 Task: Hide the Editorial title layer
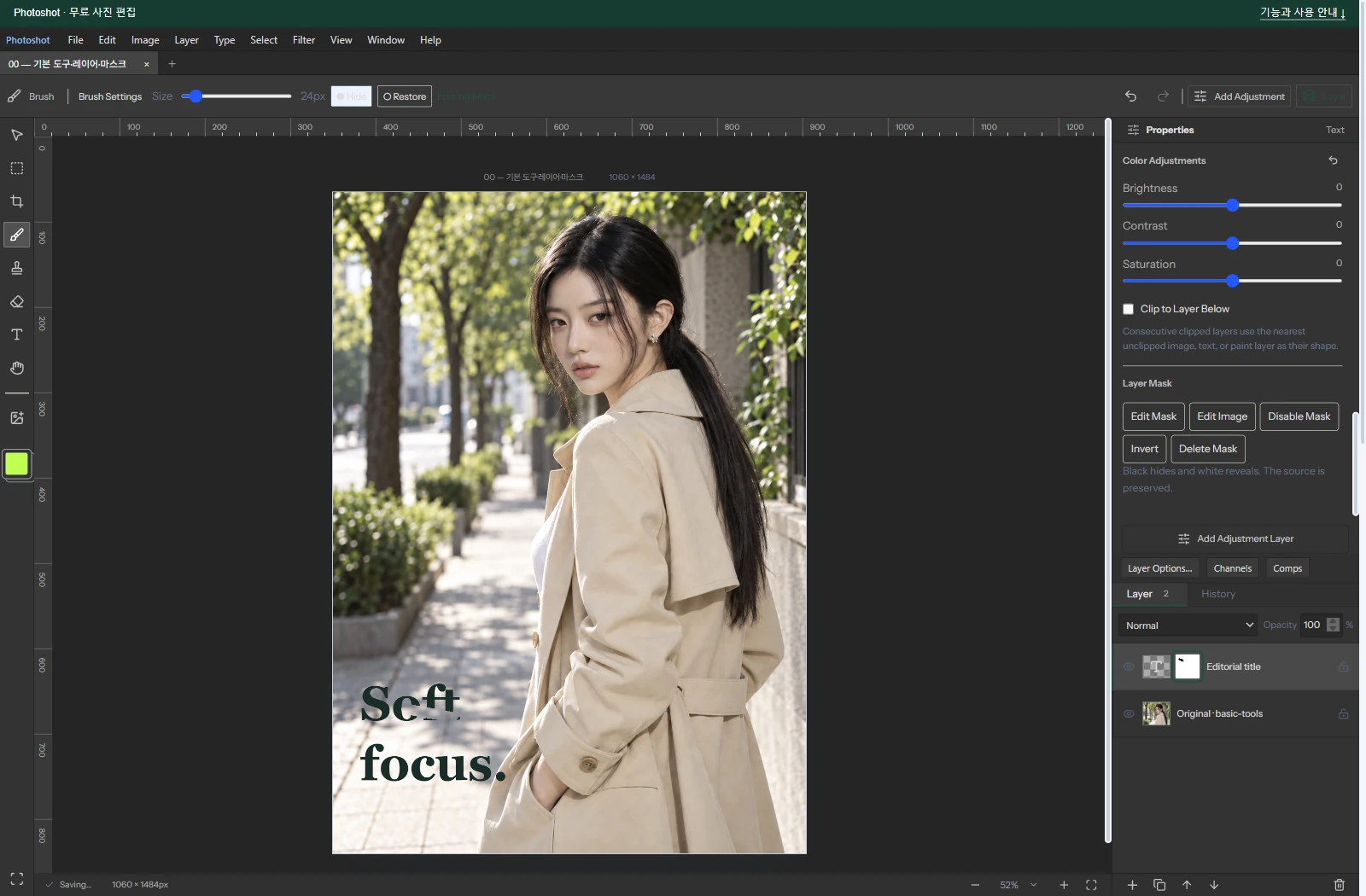point(1129,666)
